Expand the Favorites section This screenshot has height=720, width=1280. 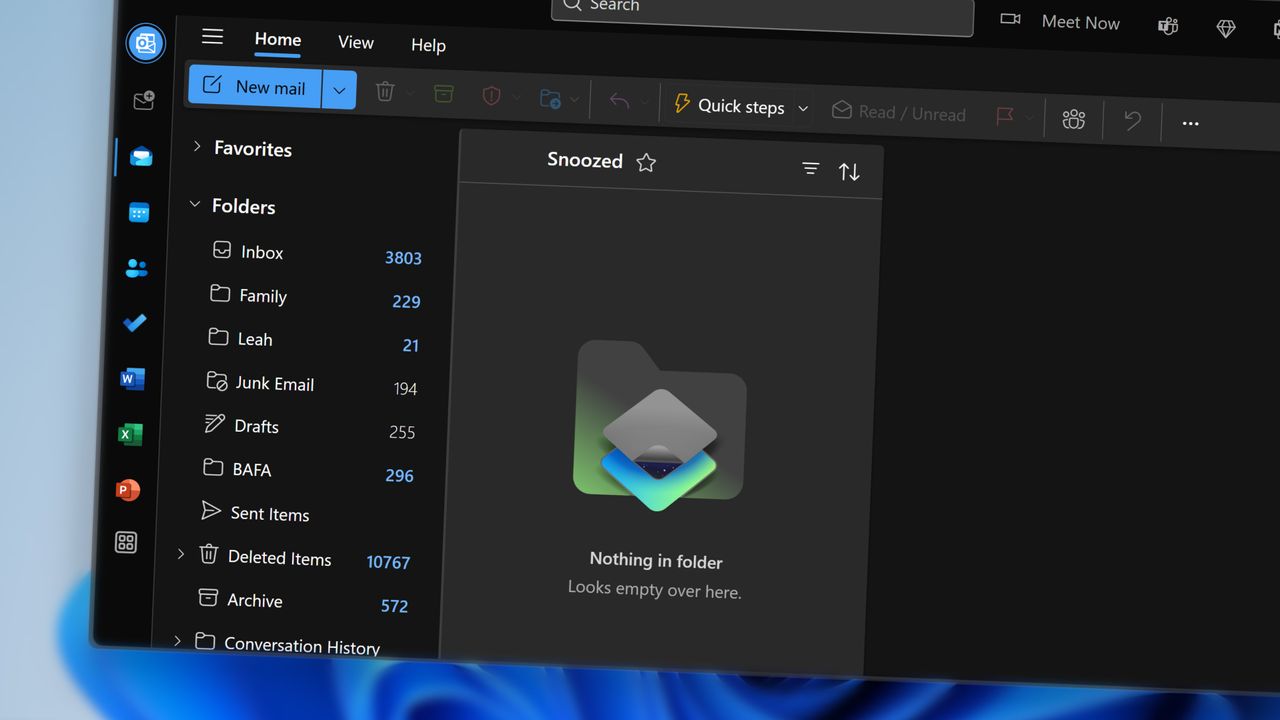coord(197,146)
